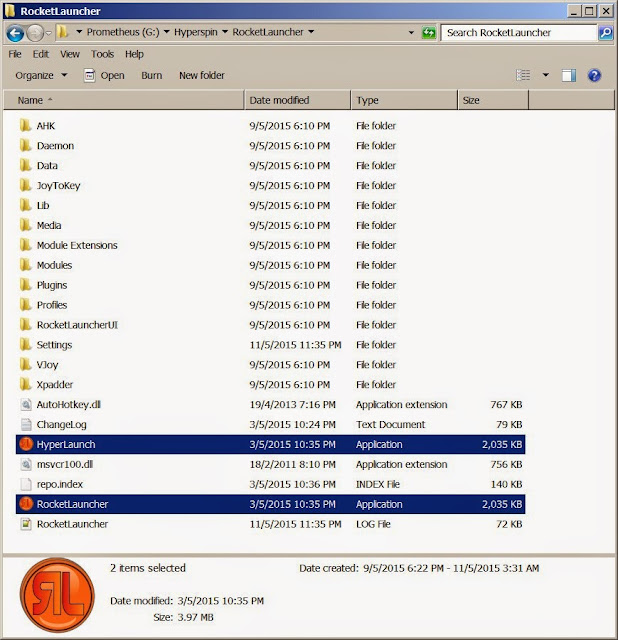Sort by the Name column header
Image resolution: width=618 pixels, height=640 pixels.
click(124, 100)
